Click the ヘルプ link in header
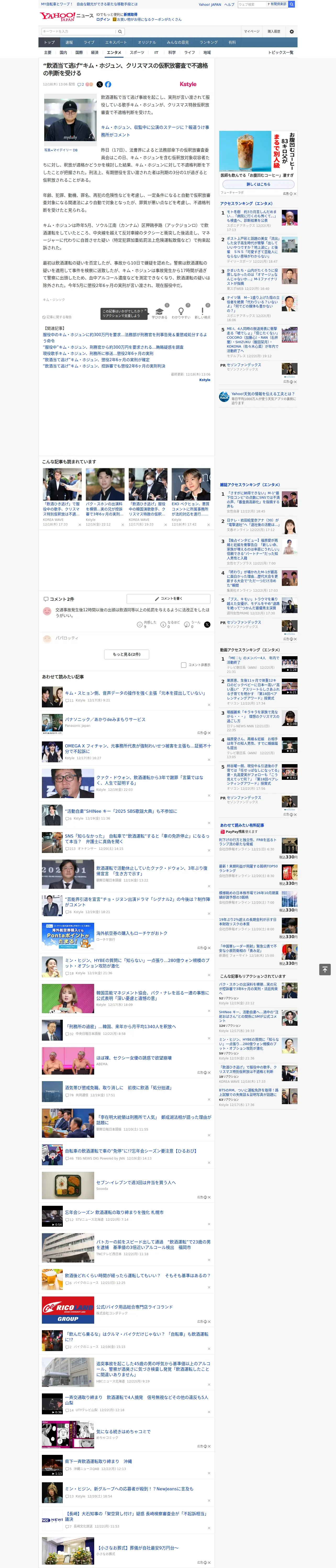The width and height of the screenshot is (336, 1568). pos(229,4)
